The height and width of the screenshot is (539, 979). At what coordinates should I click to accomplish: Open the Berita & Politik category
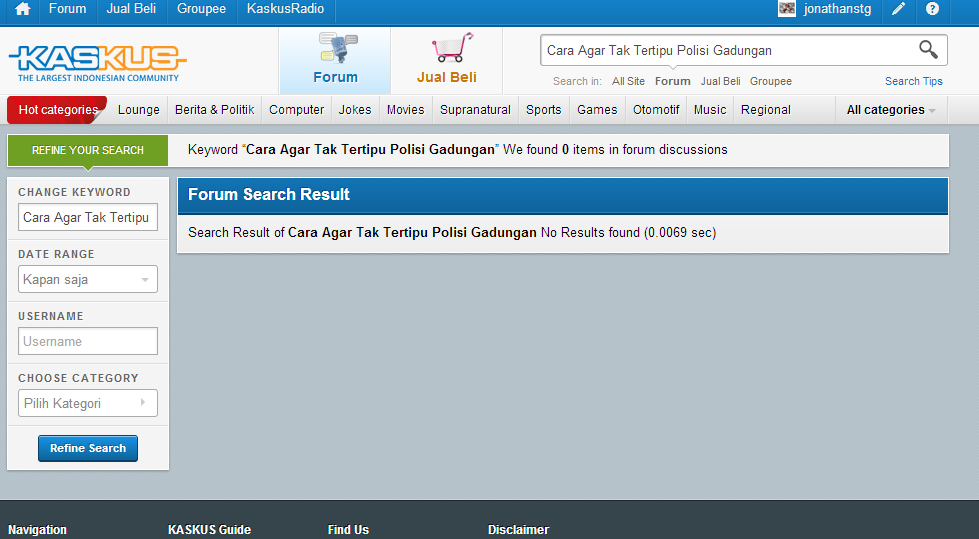point(215,110)
